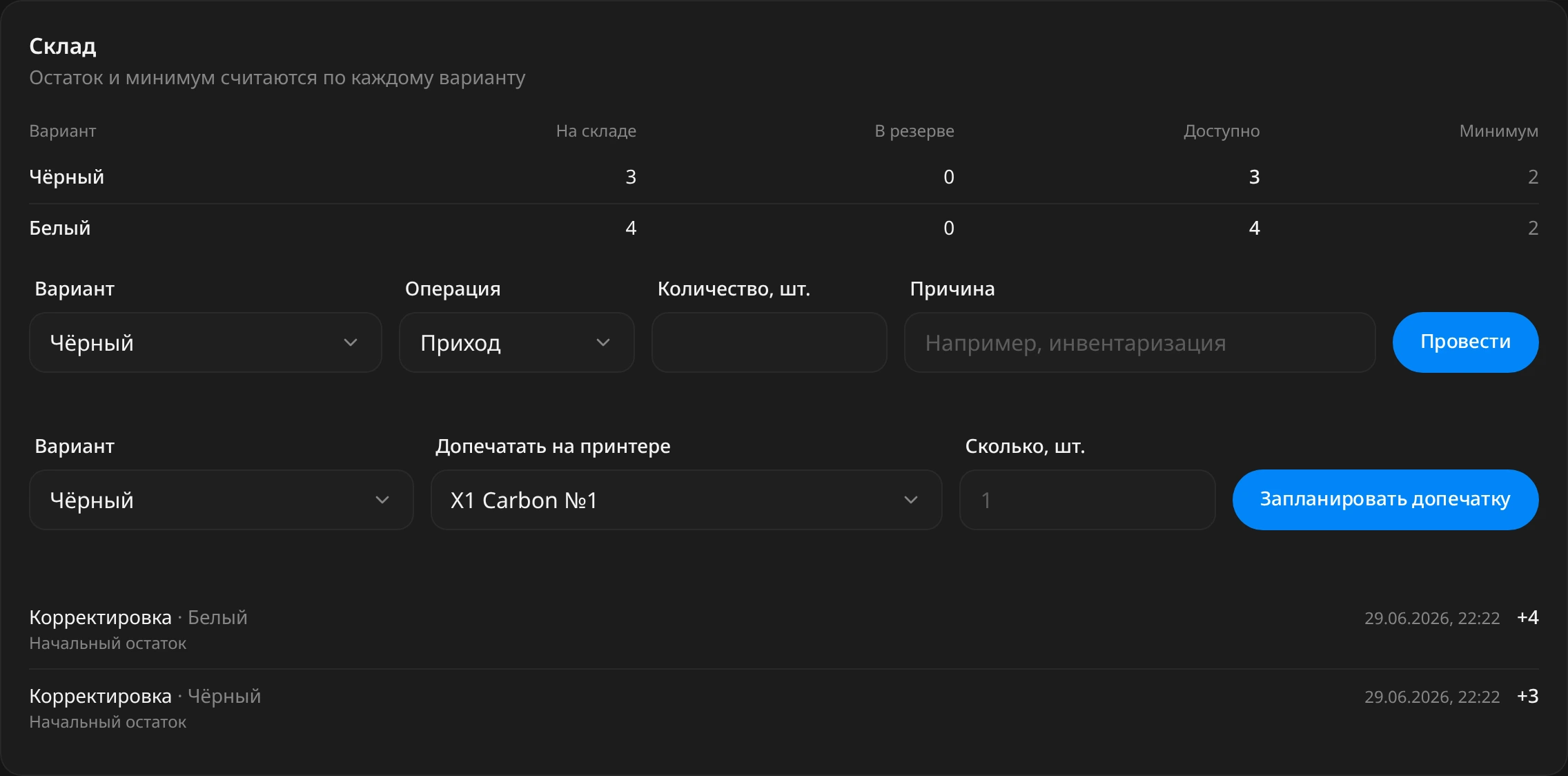Click the Допечатать на принтере label
Viewport: 1568px width, 776px height.
click(x=553, y=447)
